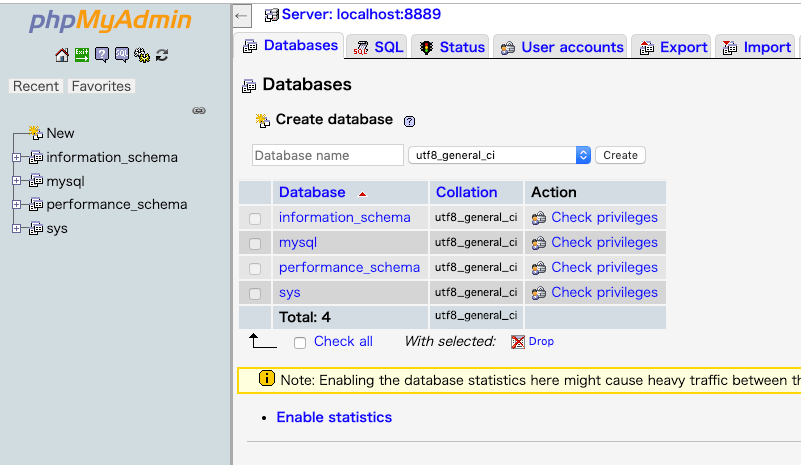Select the sys row checkbox
The image size is (801, 465).
(x=255, y=294)
